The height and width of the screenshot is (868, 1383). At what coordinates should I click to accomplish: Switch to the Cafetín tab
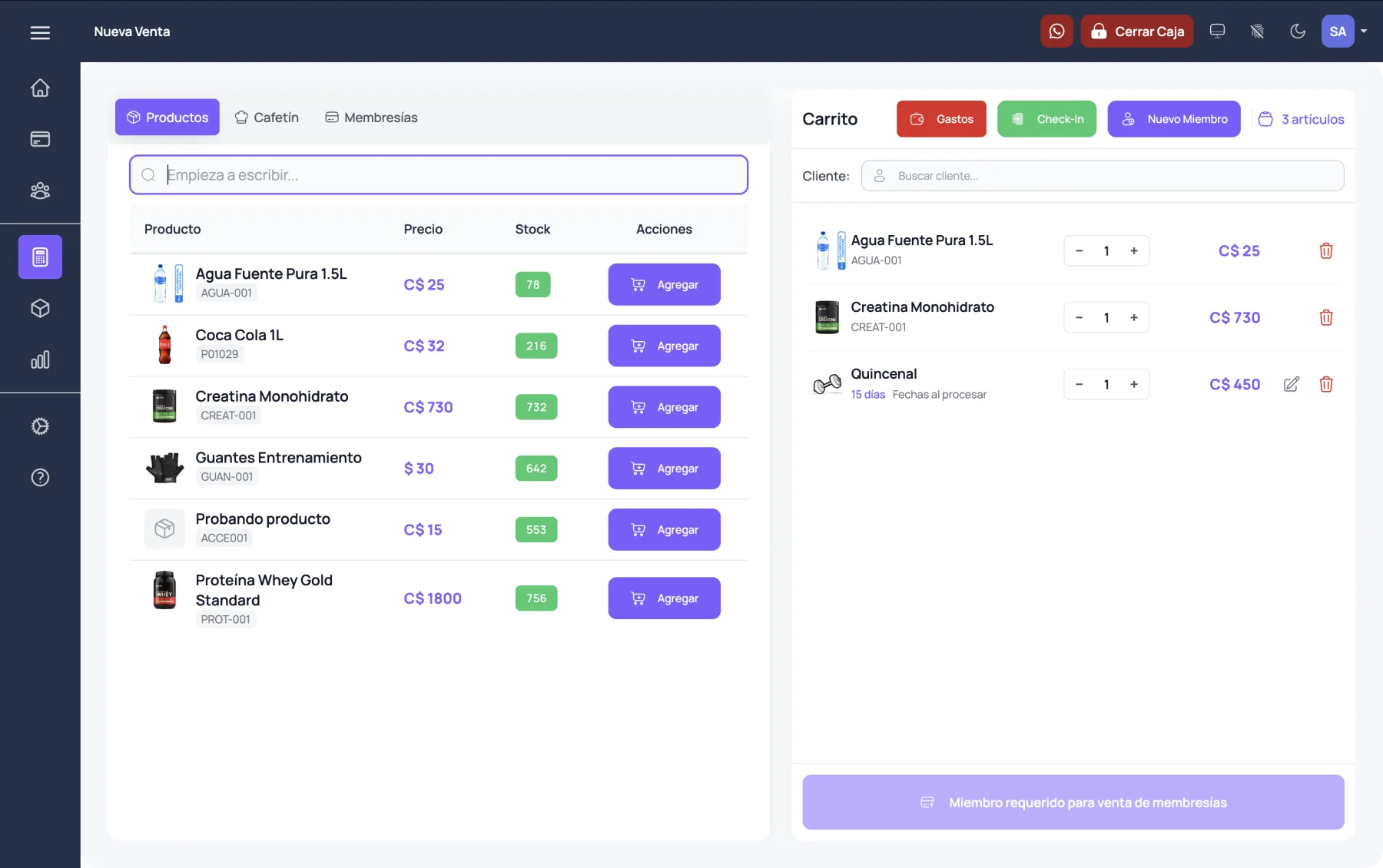point(267,117)
